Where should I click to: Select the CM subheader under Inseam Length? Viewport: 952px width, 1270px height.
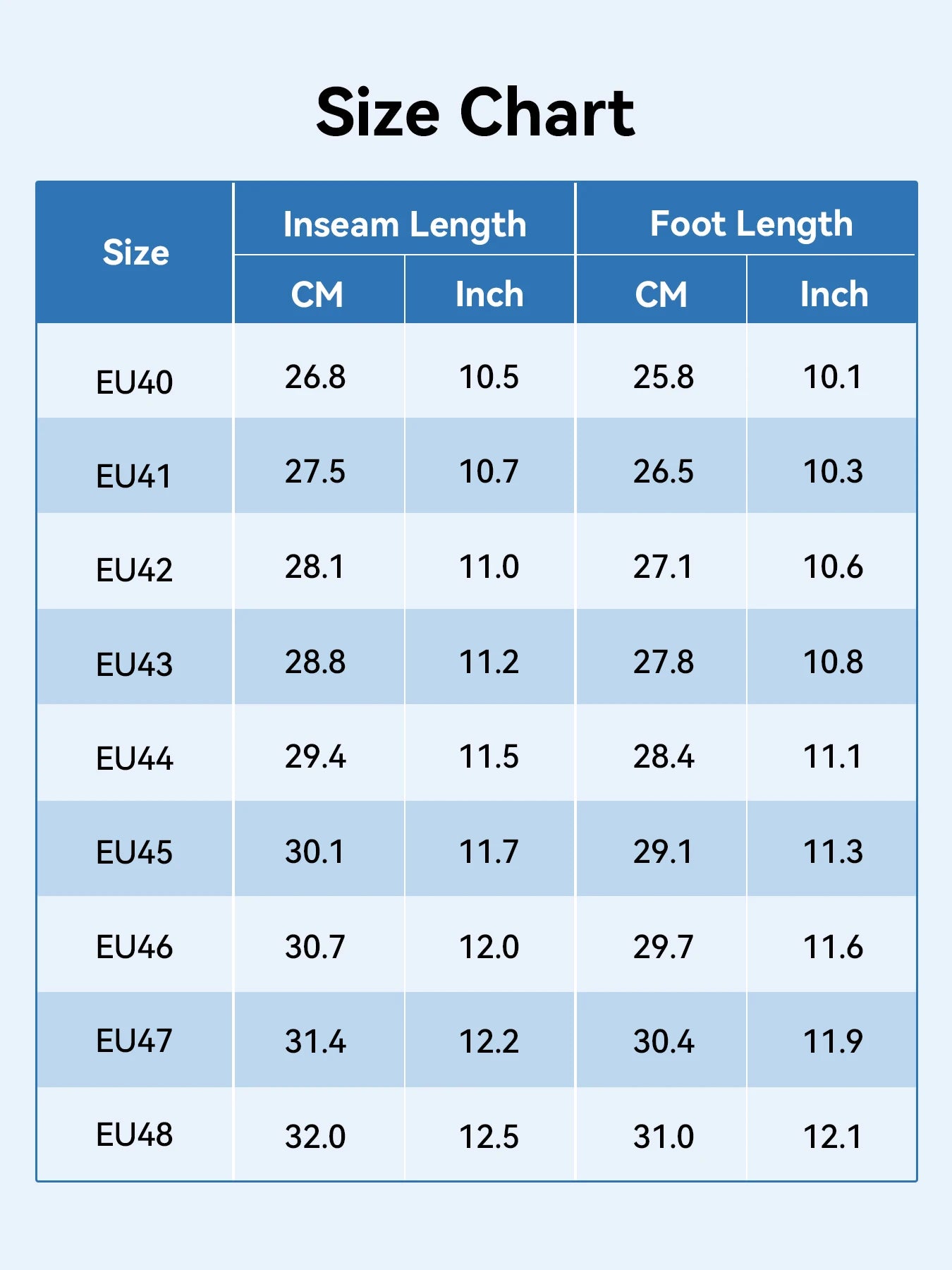point(317,294)
